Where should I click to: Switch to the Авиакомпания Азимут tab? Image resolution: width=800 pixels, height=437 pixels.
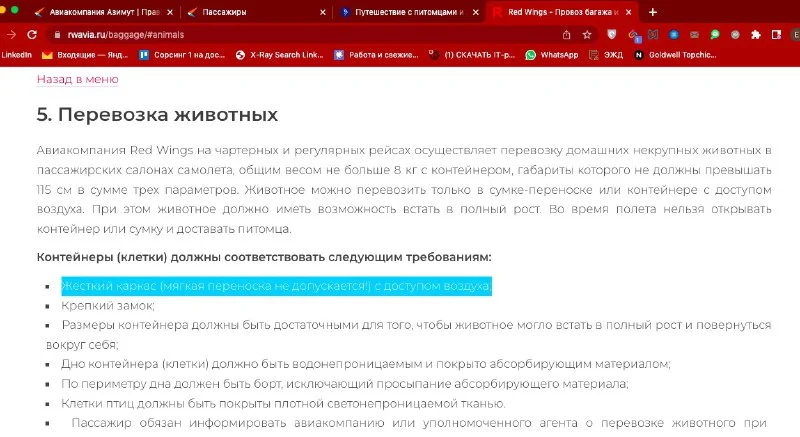coord(104,12)
